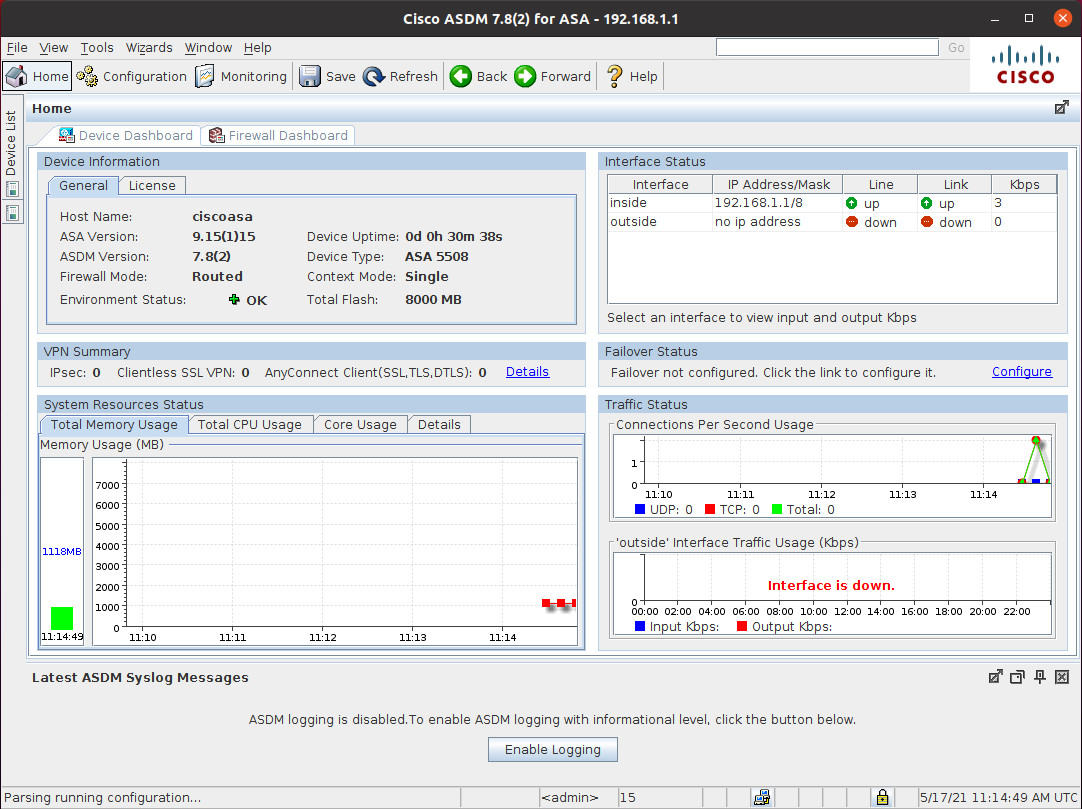Open Help from the toolbar

pyautogui.click(x=631, y=77)
